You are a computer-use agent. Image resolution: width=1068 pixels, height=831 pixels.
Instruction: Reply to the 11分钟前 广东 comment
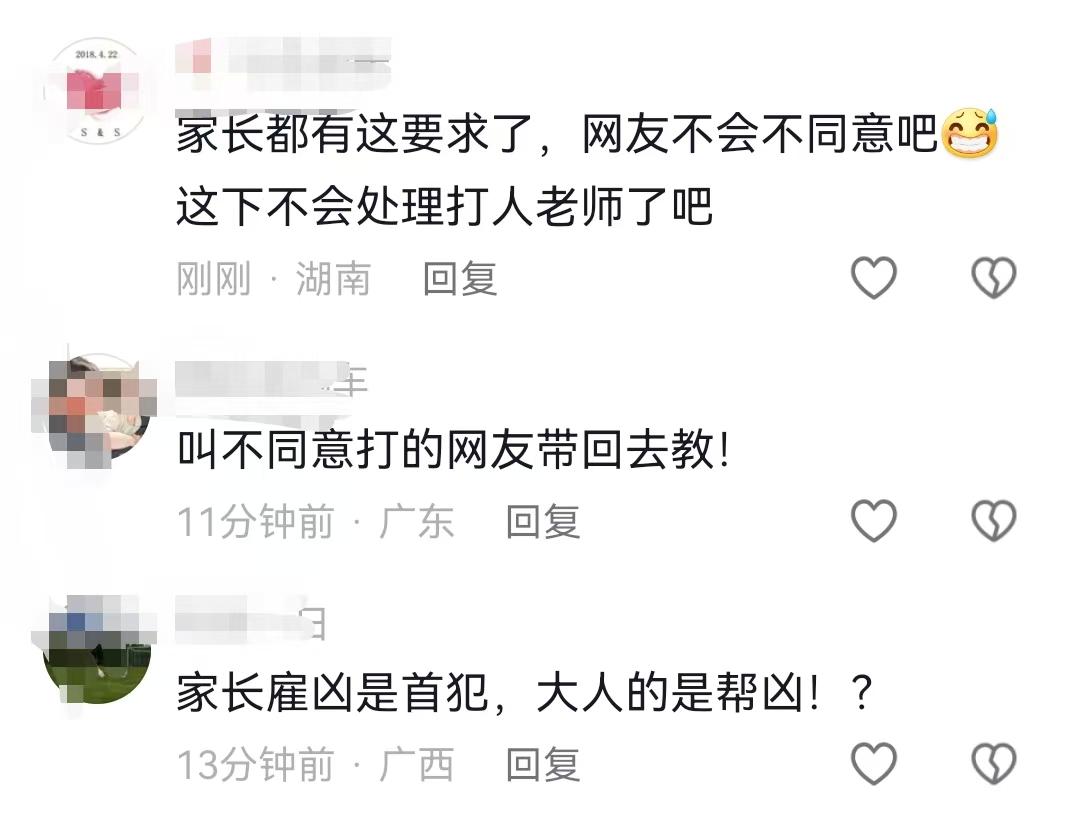pos(543,522)
